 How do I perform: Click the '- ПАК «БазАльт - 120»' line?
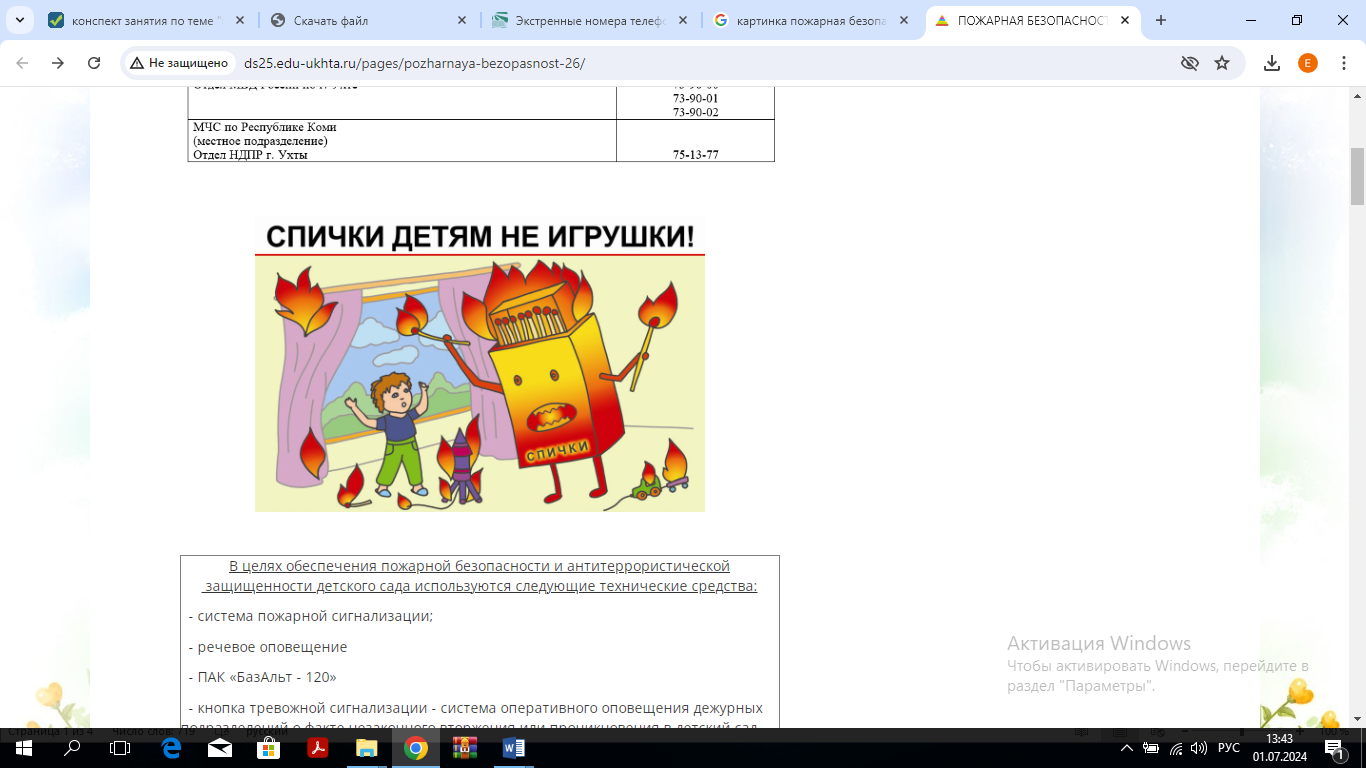point(263,677)
